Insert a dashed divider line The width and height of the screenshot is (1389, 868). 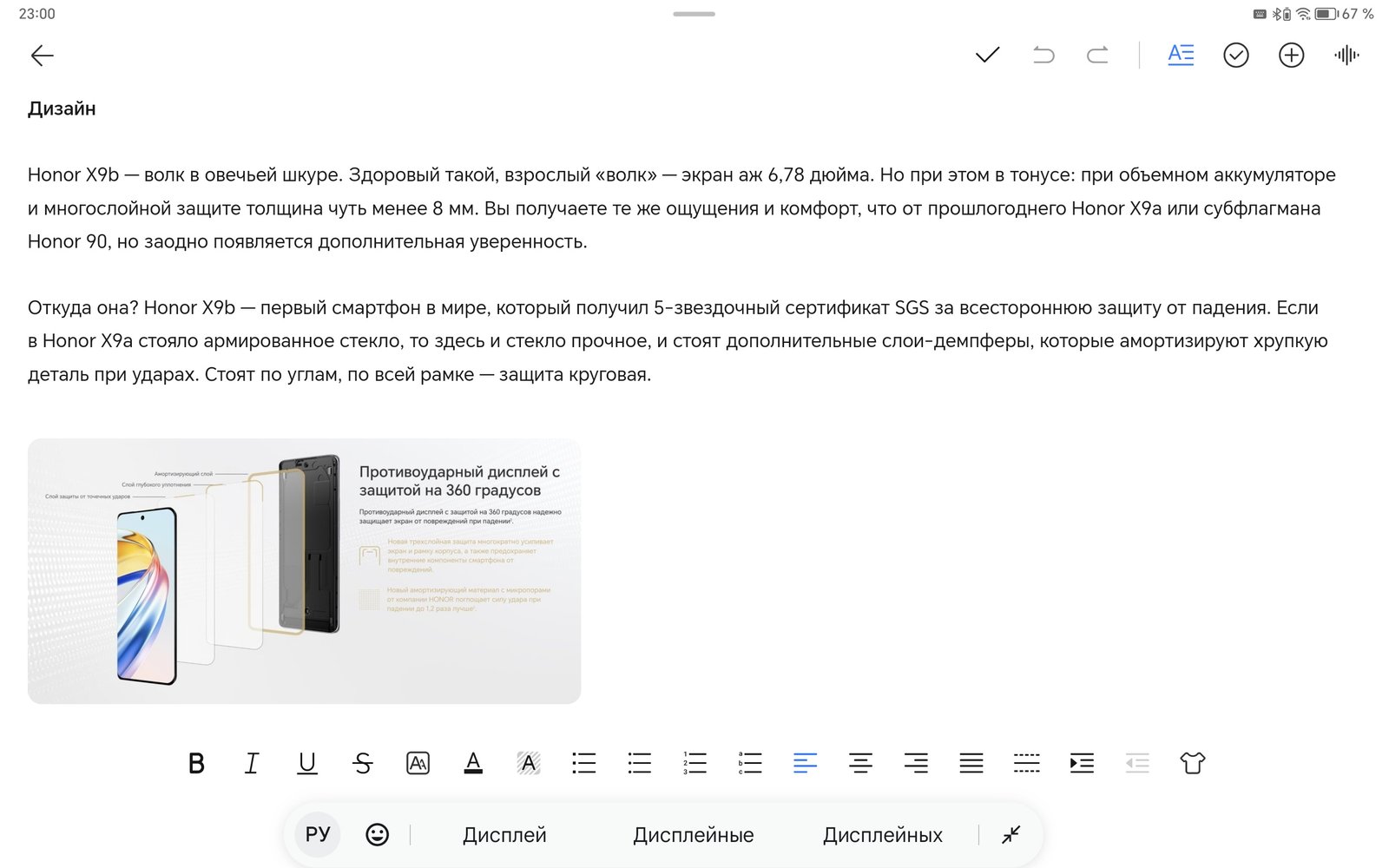[x=1027, y=763]
